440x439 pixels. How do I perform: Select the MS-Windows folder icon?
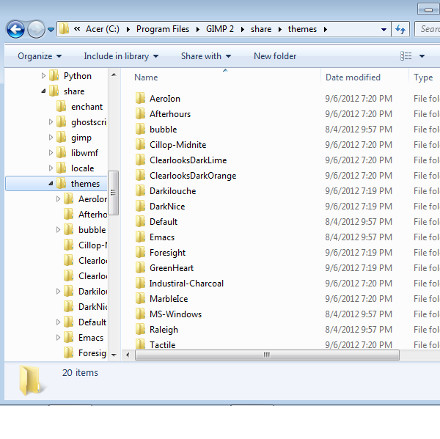point(140,314)
